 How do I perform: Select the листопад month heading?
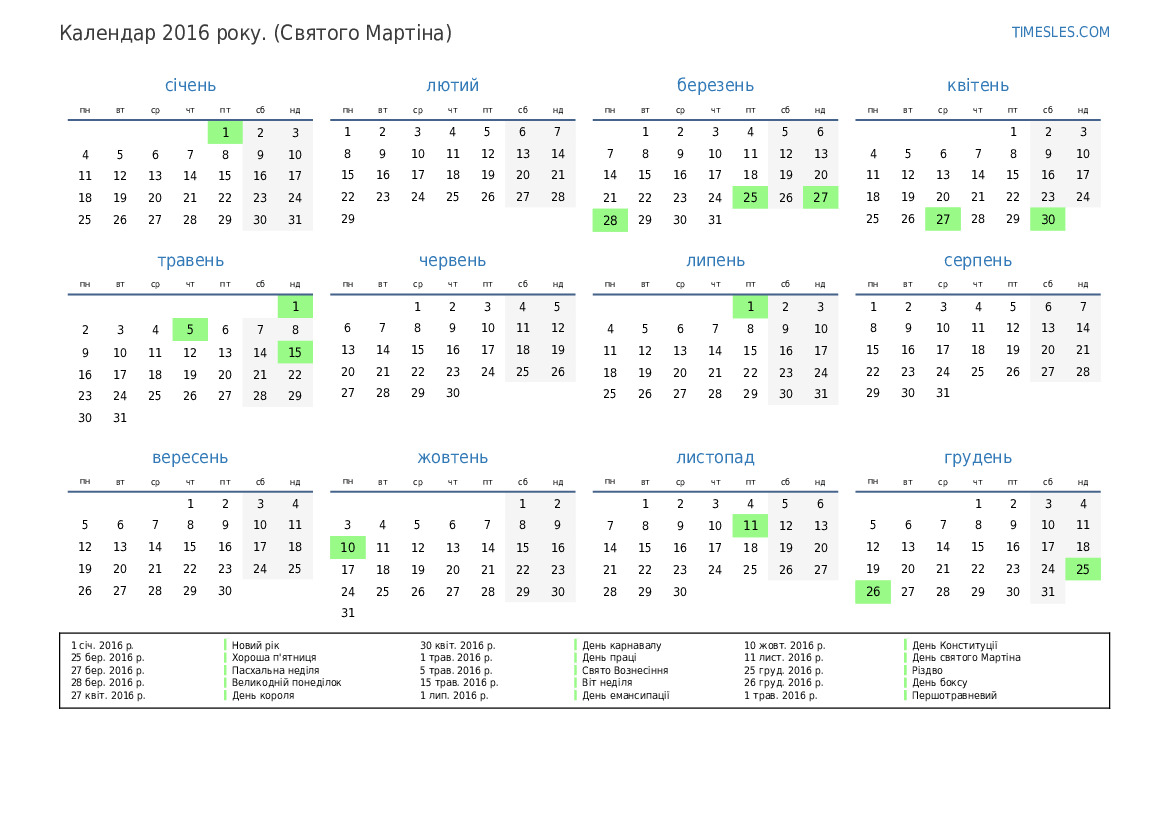[x=715, y=458]
